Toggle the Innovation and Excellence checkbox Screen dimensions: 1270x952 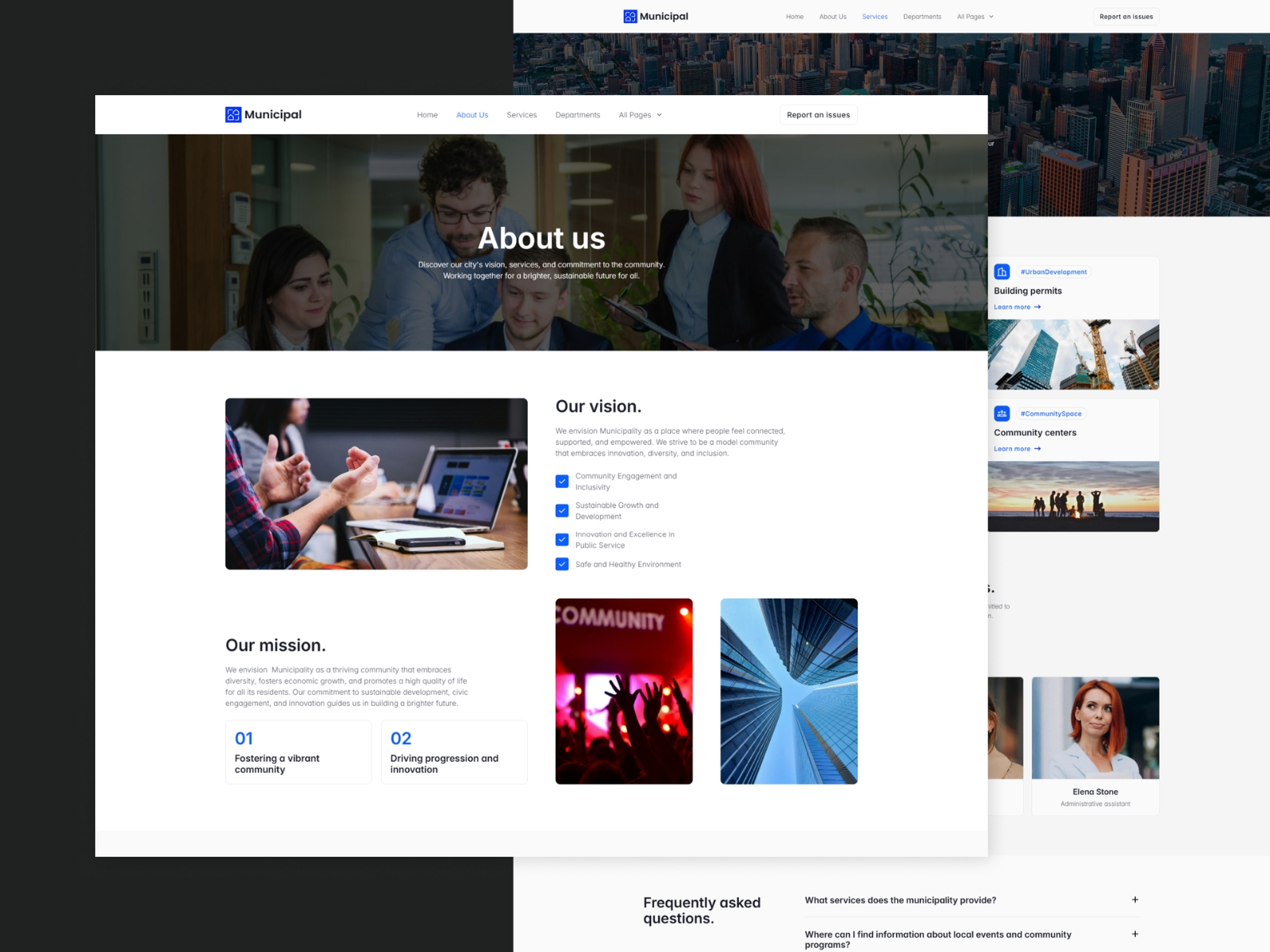click(x=562, y=540)
